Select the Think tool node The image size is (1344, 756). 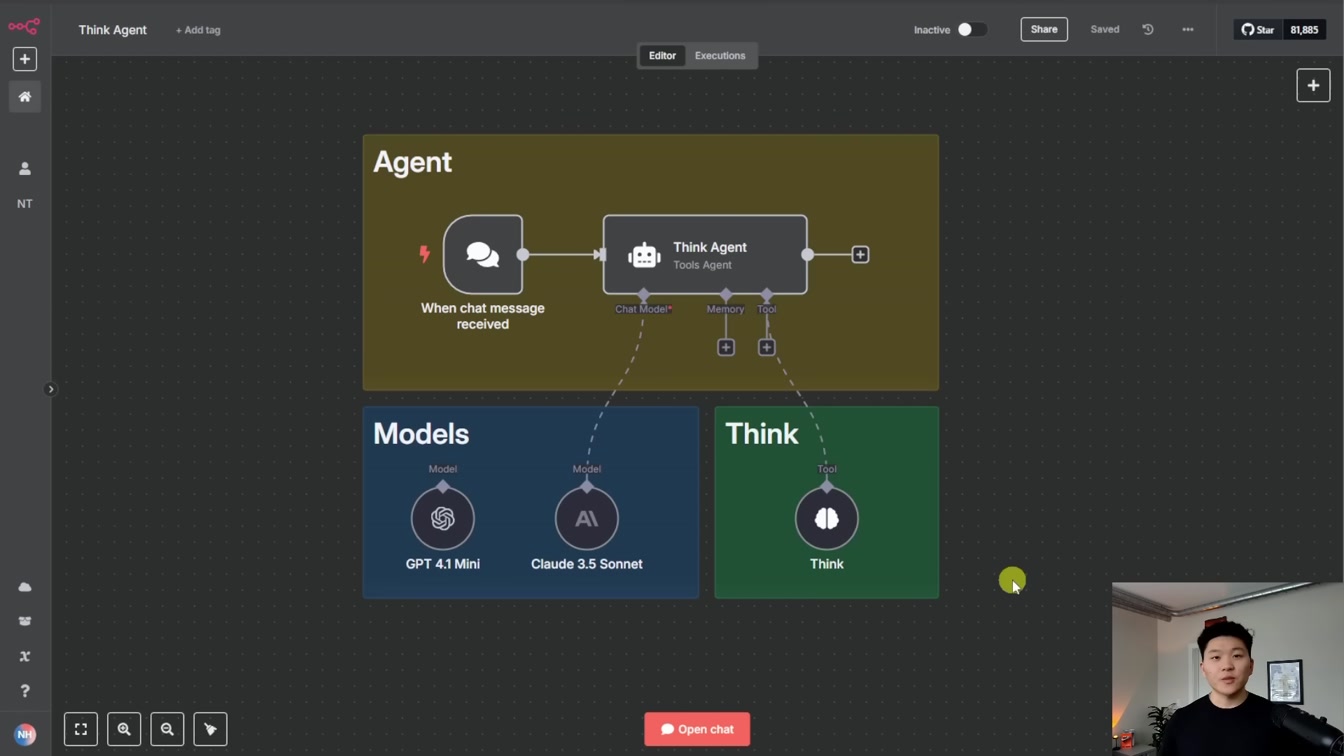(x=827, y=518)
